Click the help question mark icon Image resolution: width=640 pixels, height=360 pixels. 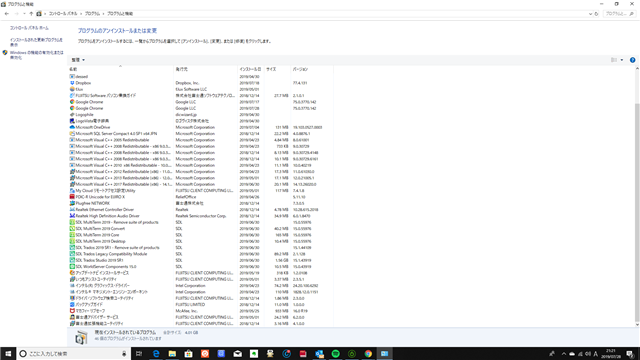[x=632, y=60]
